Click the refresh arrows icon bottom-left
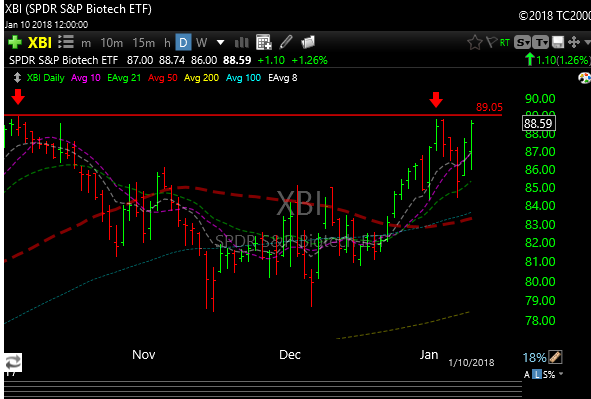This screenshot has height=399, width=591. (x=13, y=362)
